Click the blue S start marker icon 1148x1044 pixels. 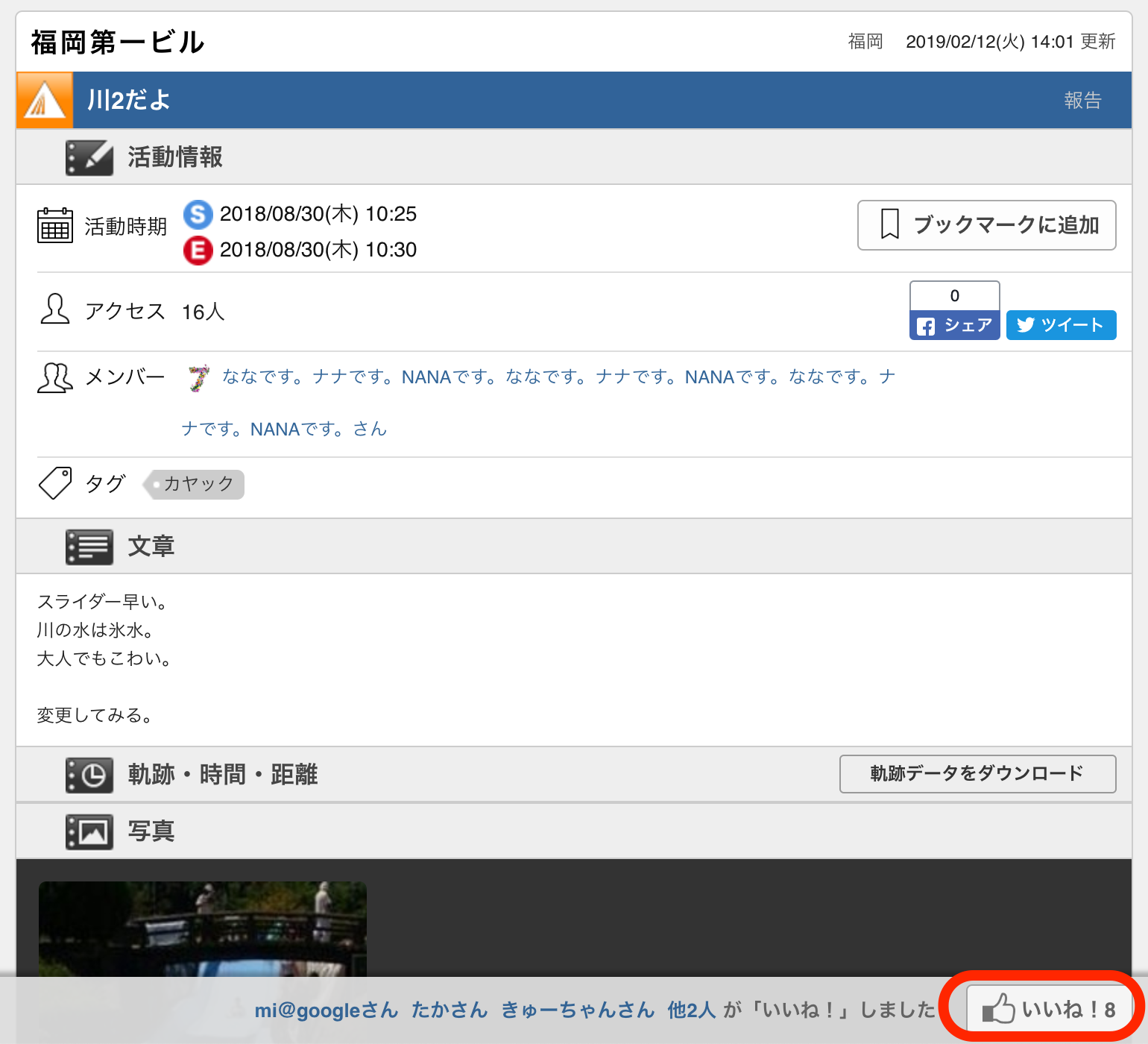[198, 214]
